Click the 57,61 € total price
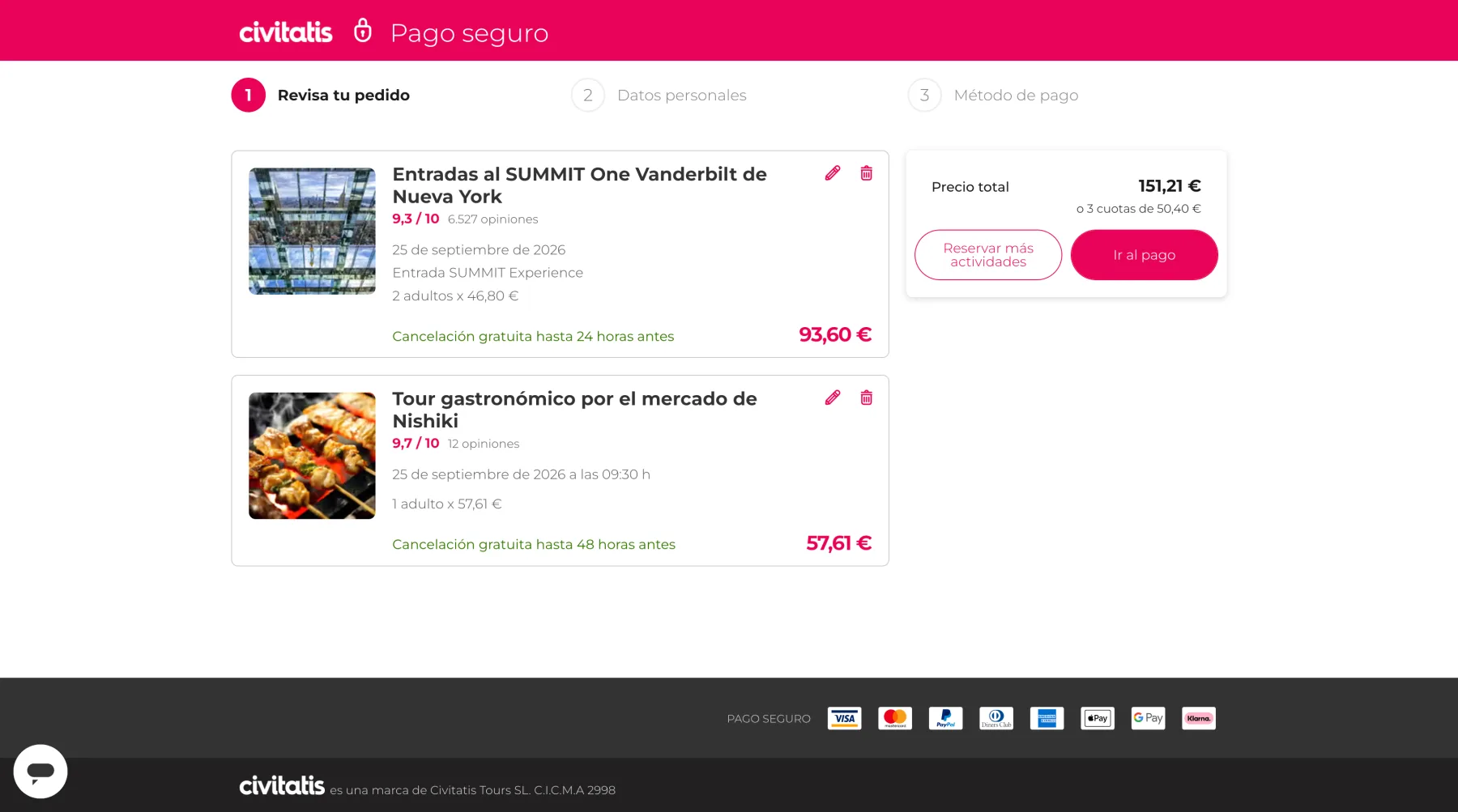This screenshot has width=1458, height=812. pyautogui.click(x=839, y=543)
